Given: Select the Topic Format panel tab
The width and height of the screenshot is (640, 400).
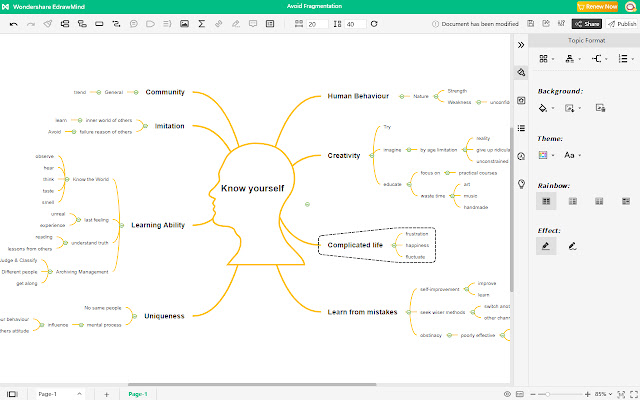Looking at the screenshot, I should tap(588, 40).
